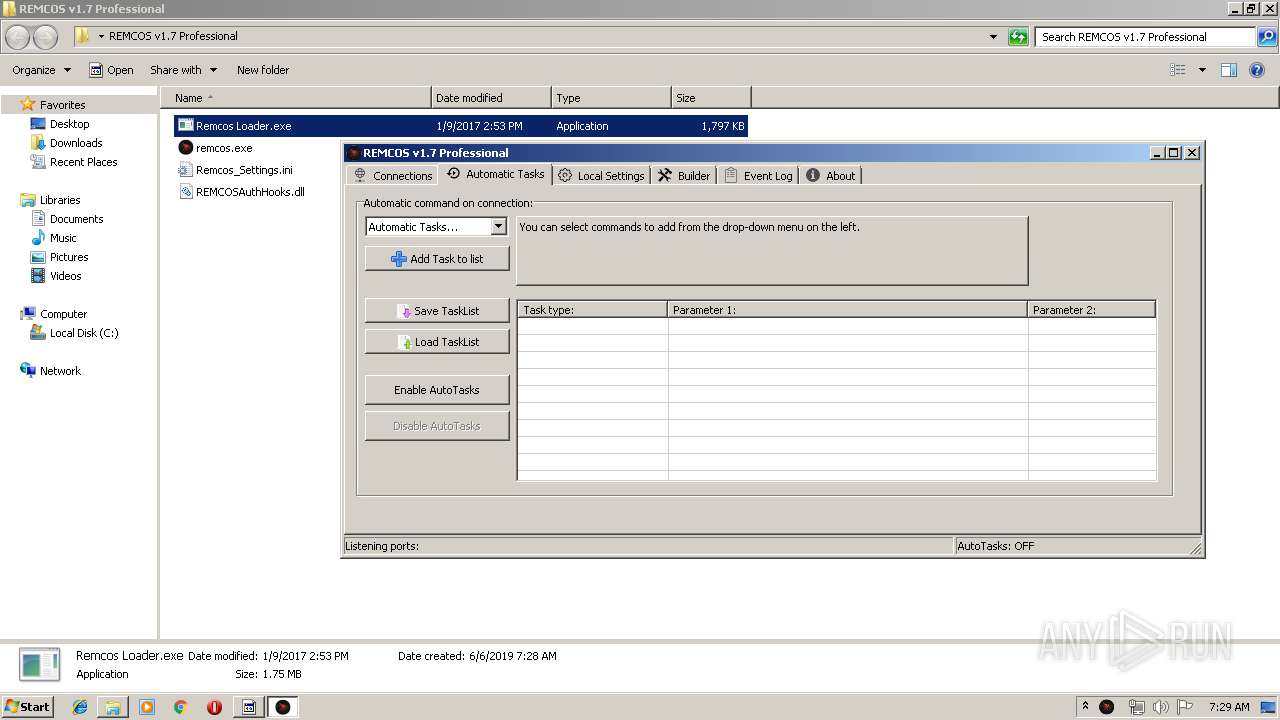Select the Remcos Loader.exe file icon
This screenshot has width=1280, height=720.
pos(185,126)
